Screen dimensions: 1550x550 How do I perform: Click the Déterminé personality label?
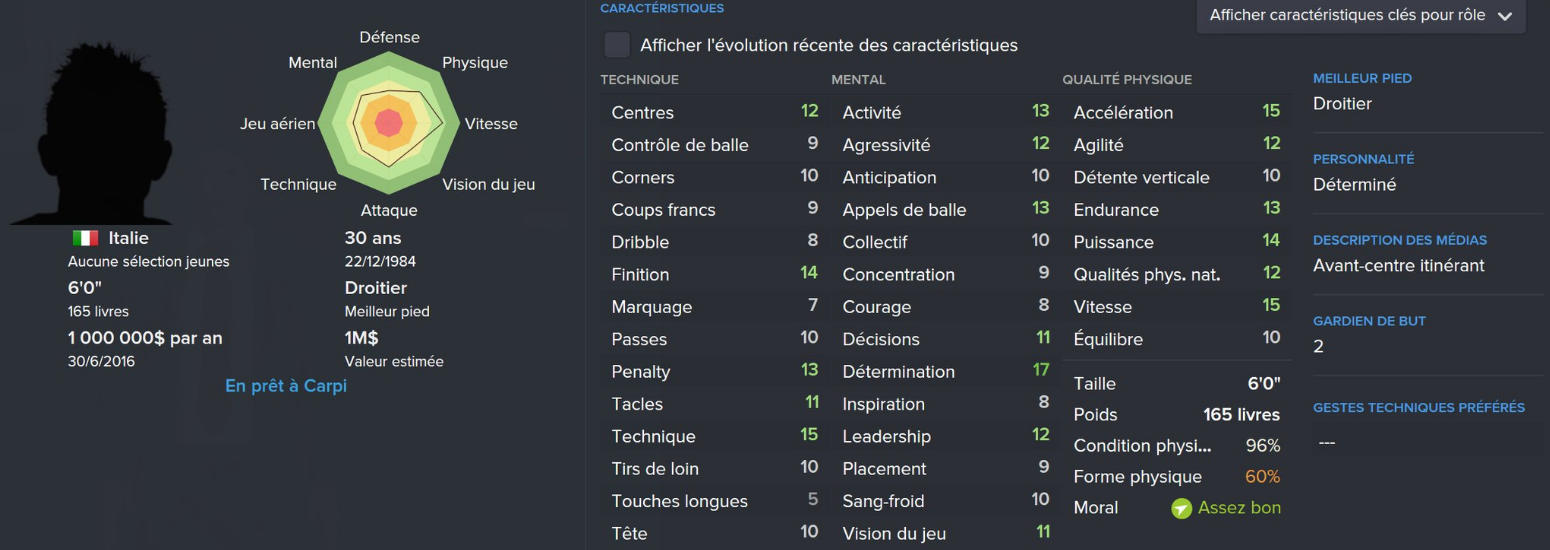pyautogui.click(x=1354, y=185)
